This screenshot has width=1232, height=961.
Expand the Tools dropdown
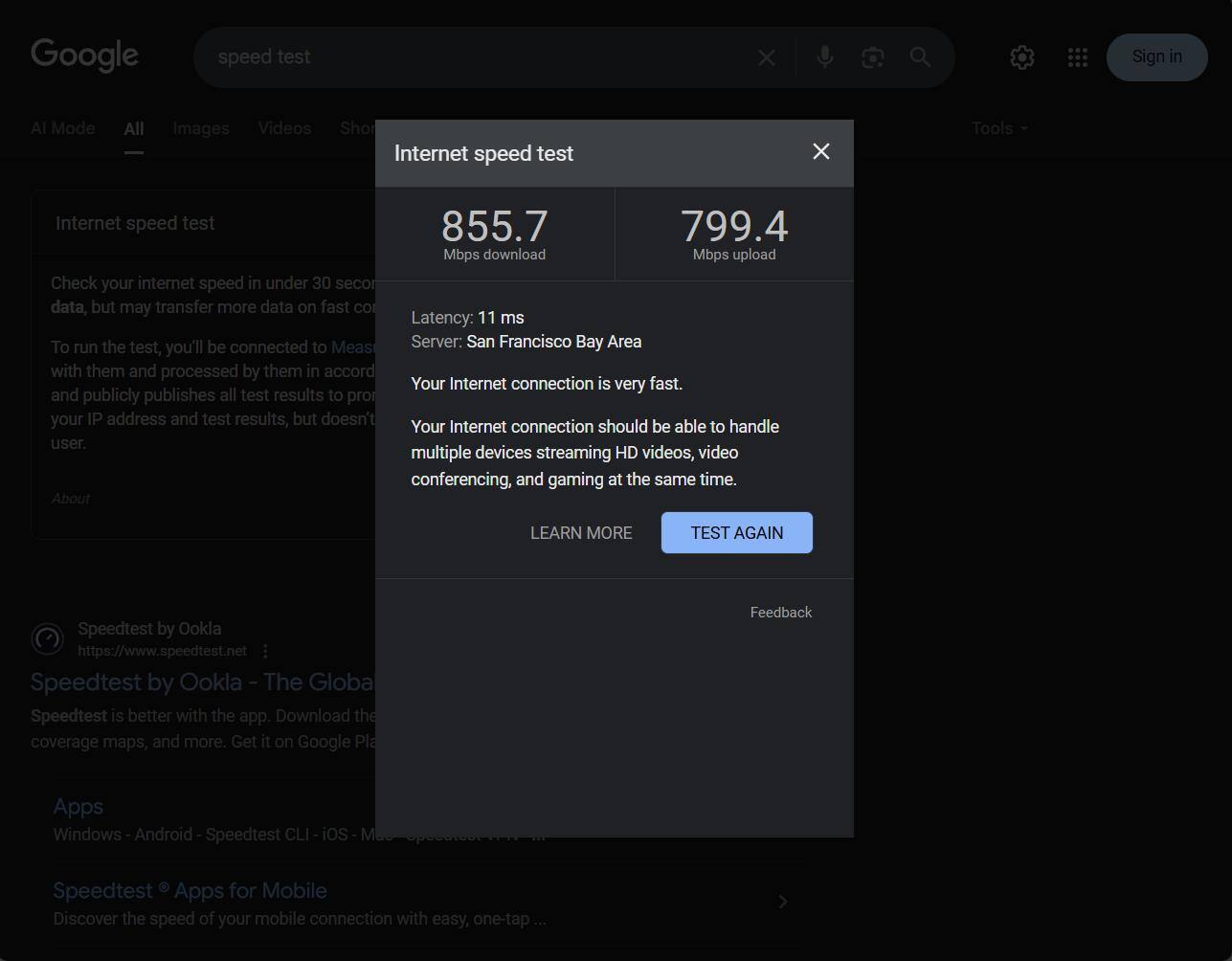coord(998,128)
